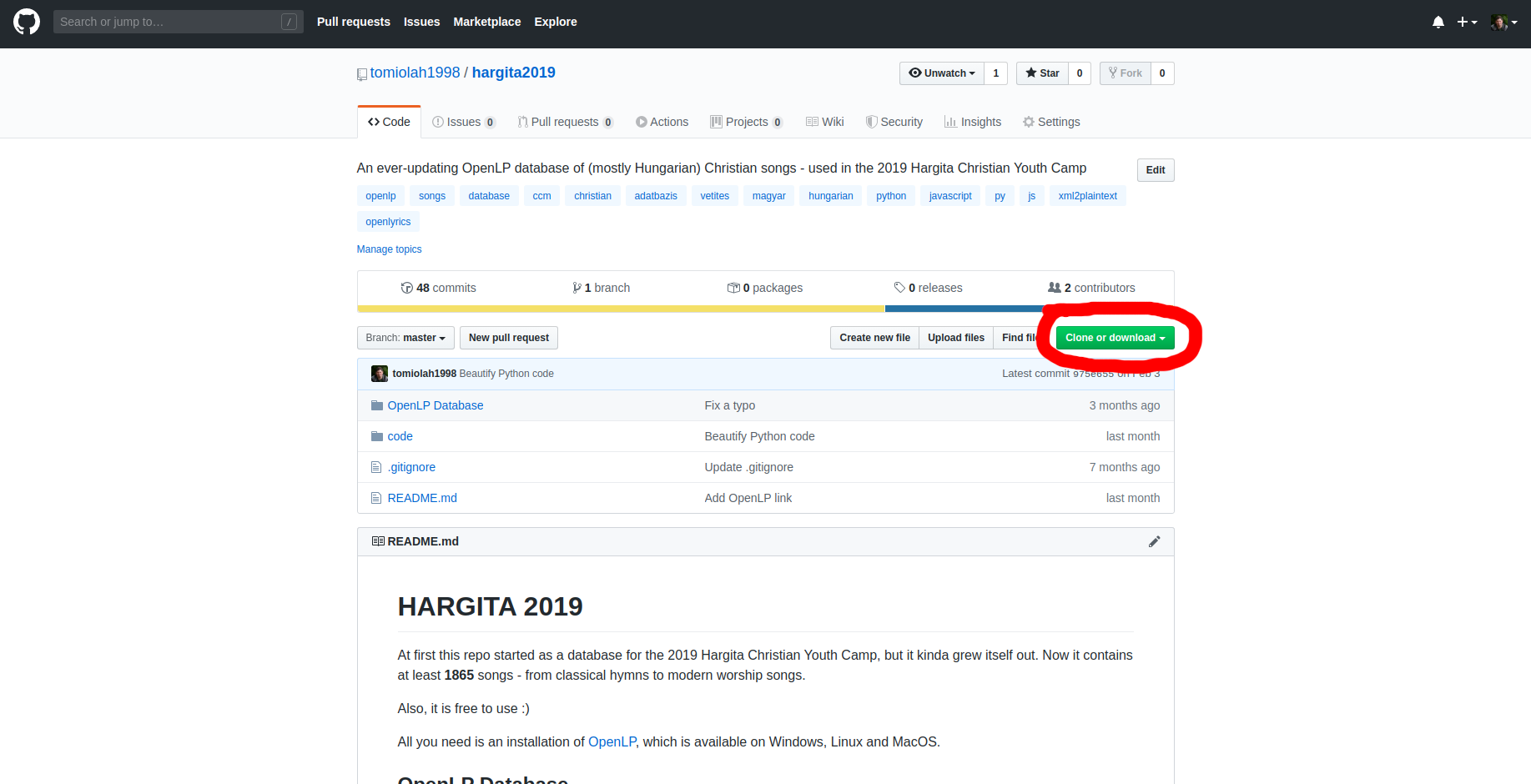The width and height of the screenshot is (1531, 784).
Task: Open the xml2plaintext topic tag
Action: [1087, 196]
